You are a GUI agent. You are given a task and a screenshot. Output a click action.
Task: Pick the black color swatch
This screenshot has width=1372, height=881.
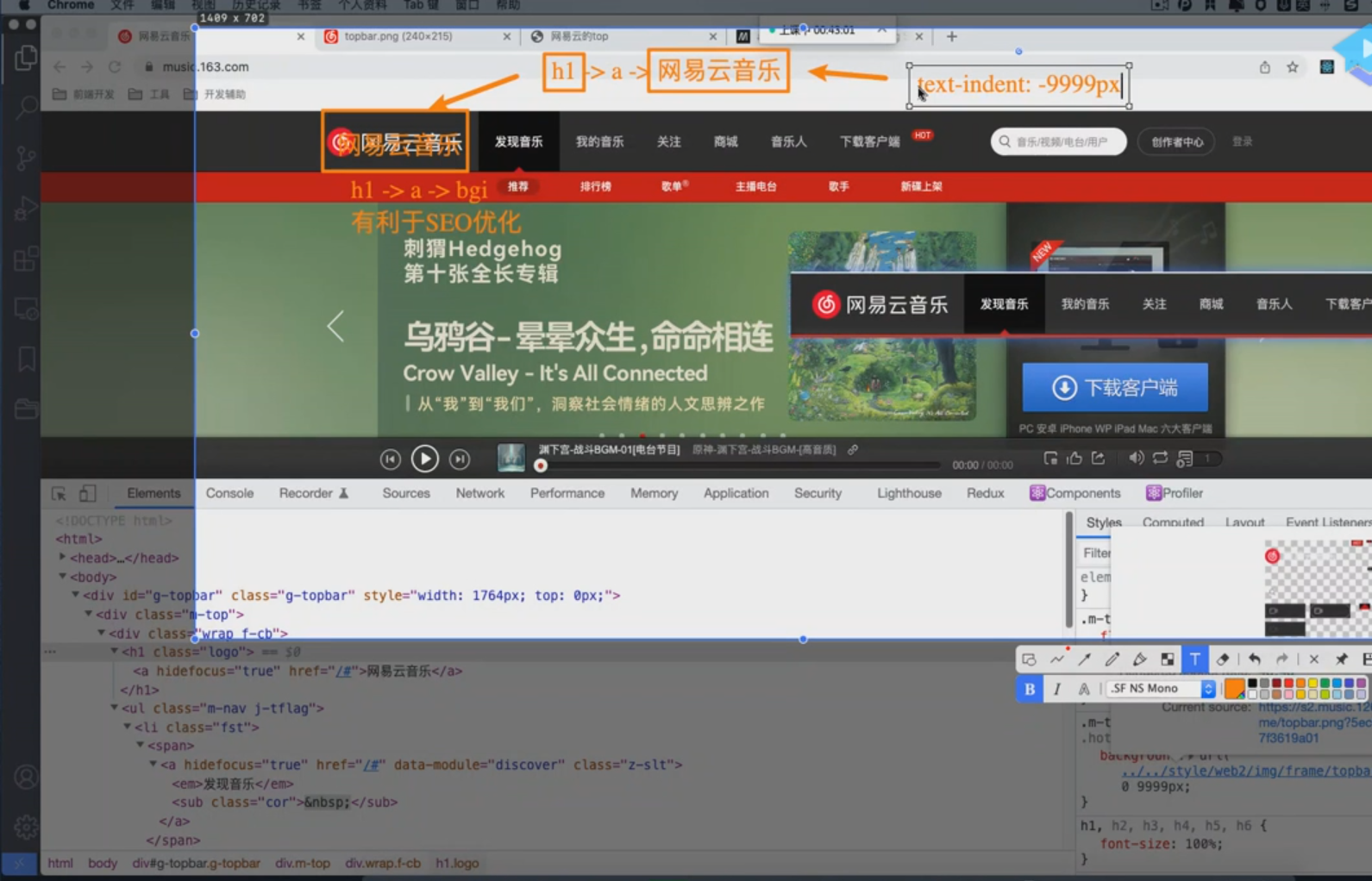(1253, 684)
